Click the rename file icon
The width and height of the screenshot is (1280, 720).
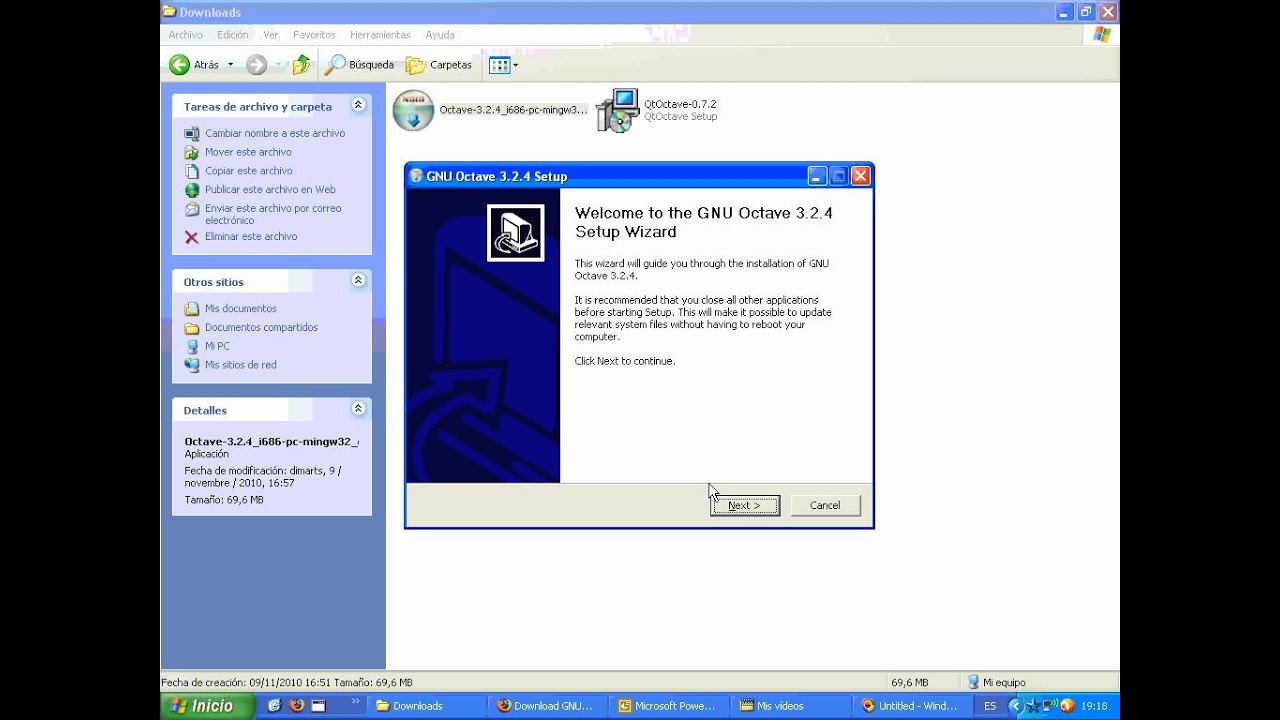click(x=192, y=133)
